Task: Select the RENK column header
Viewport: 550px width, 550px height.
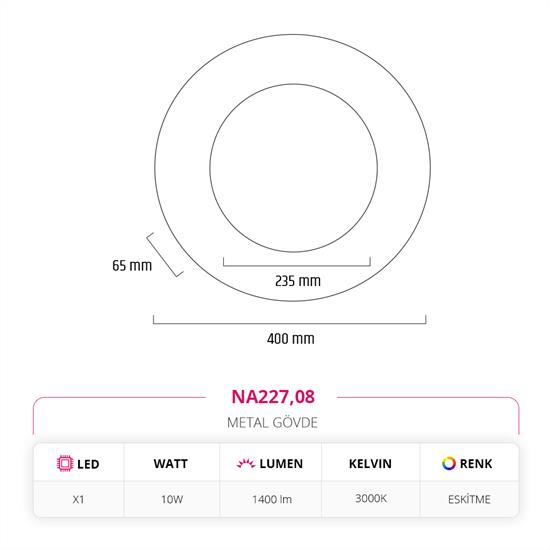Action: point(476,464)
